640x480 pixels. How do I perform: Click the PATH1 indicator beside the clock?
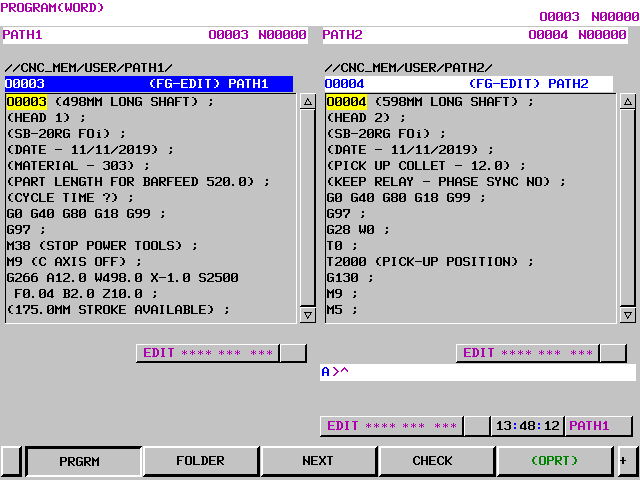598,426
